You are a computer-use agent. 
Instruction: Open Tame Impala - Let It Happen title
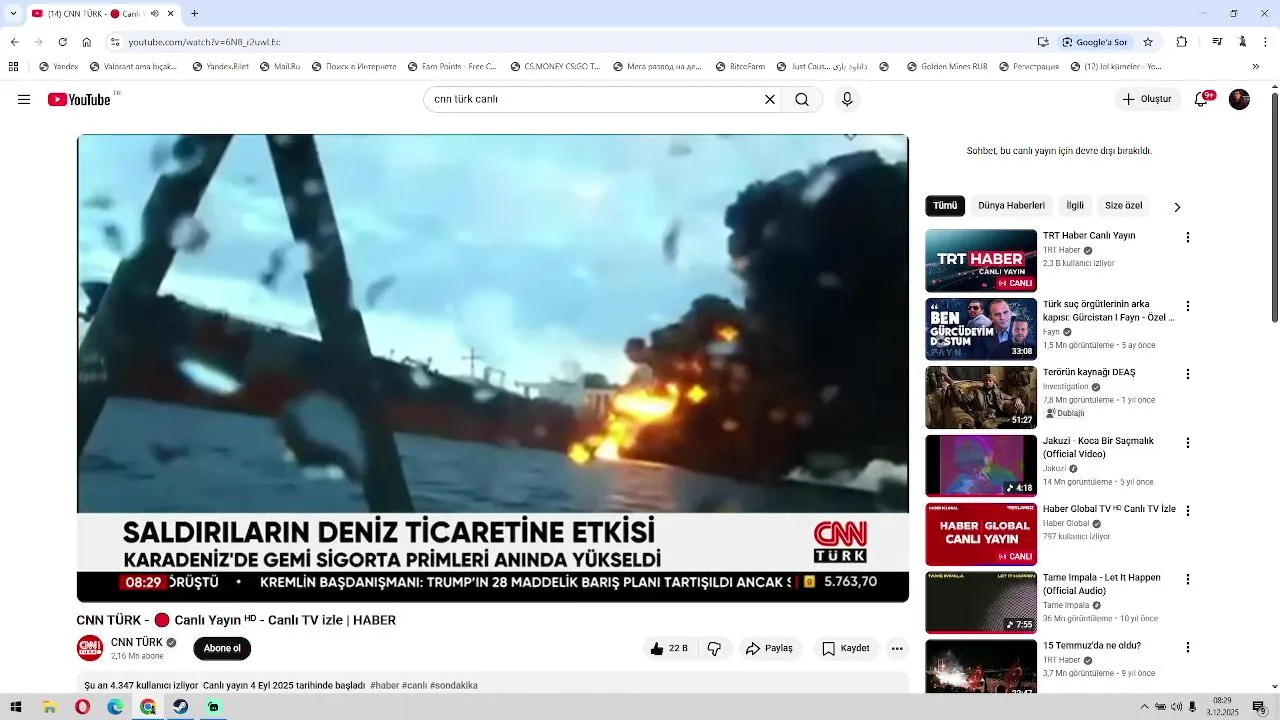[x=1101, y=584]
